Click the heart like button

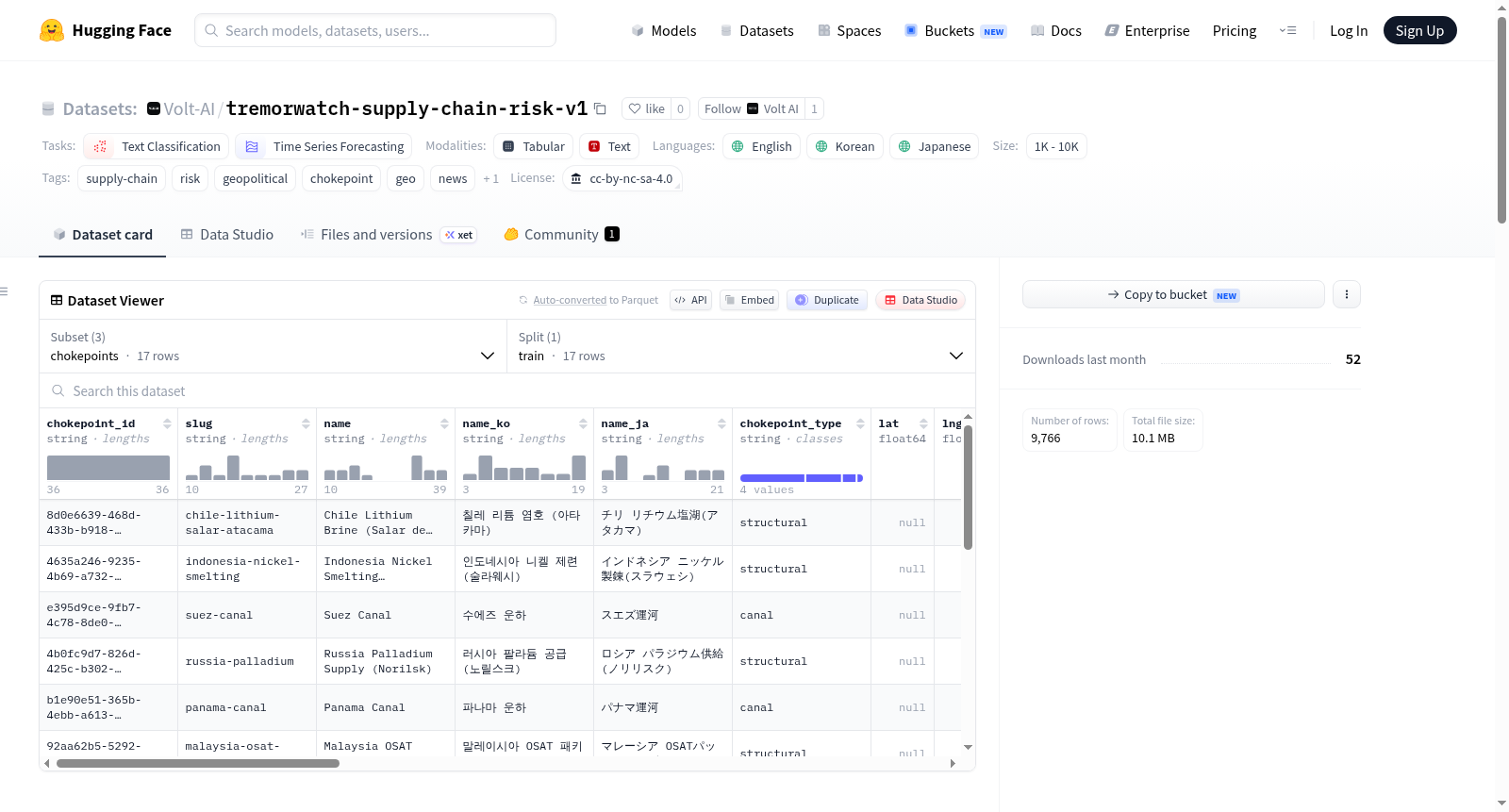click(647, 108)
